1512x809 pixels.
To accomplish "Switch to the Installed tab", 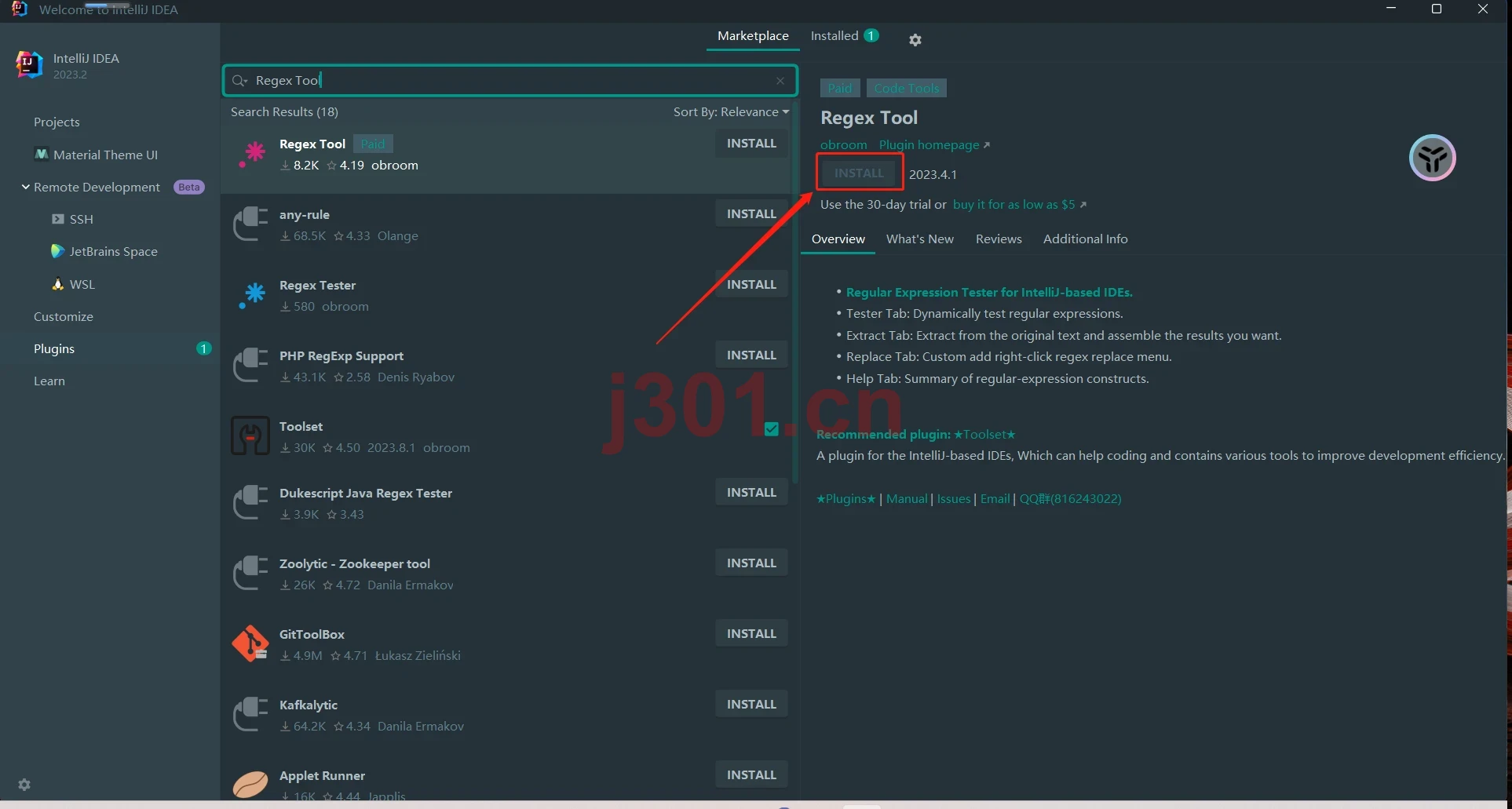I will (845, 36).
